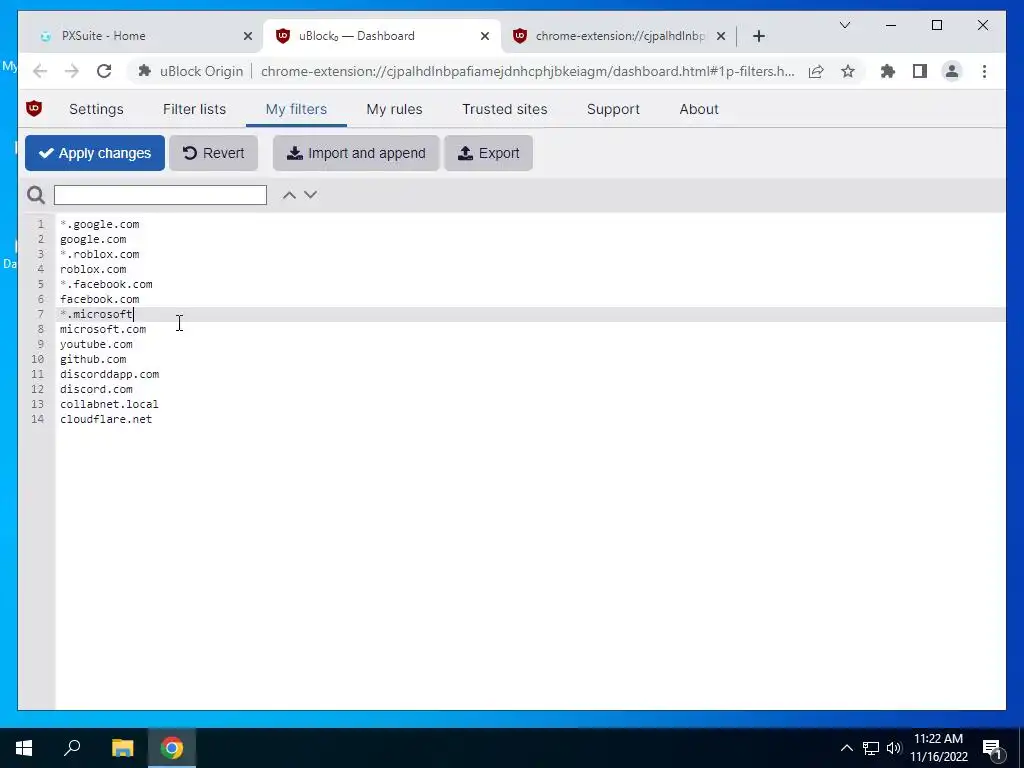The height and width of the screenshot is (768, 1024).
Task: Bookmark this tab with the star icon
Action: (848, 71)
